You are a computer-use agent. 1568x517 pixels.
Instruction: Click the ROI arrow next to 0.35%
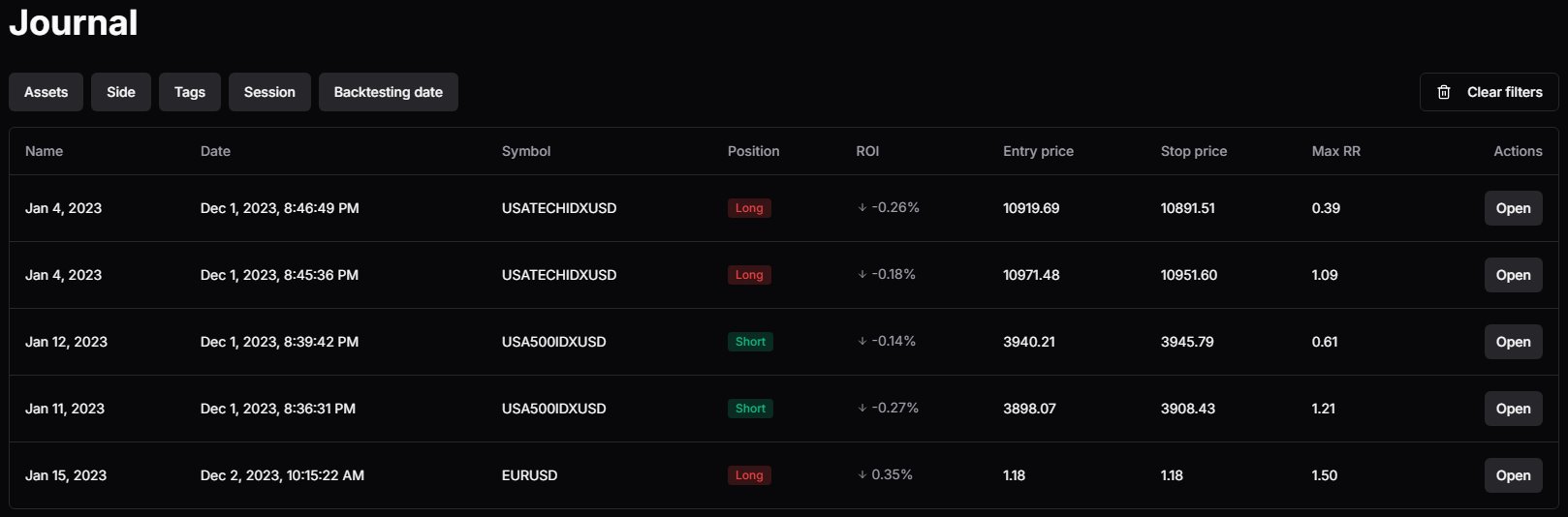[x=862, y=474]
